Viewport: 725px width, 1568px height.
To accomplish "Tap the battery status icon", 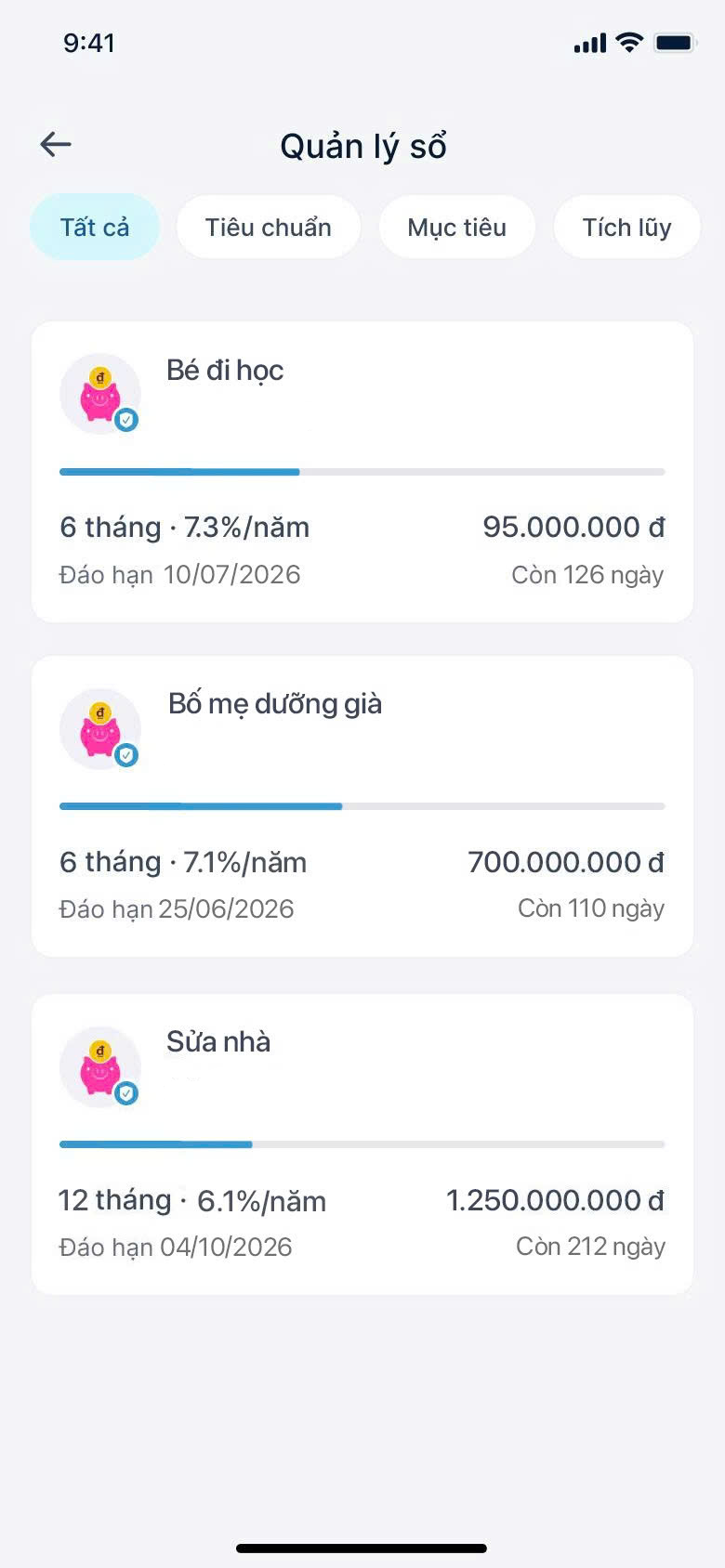I will 674,43.
